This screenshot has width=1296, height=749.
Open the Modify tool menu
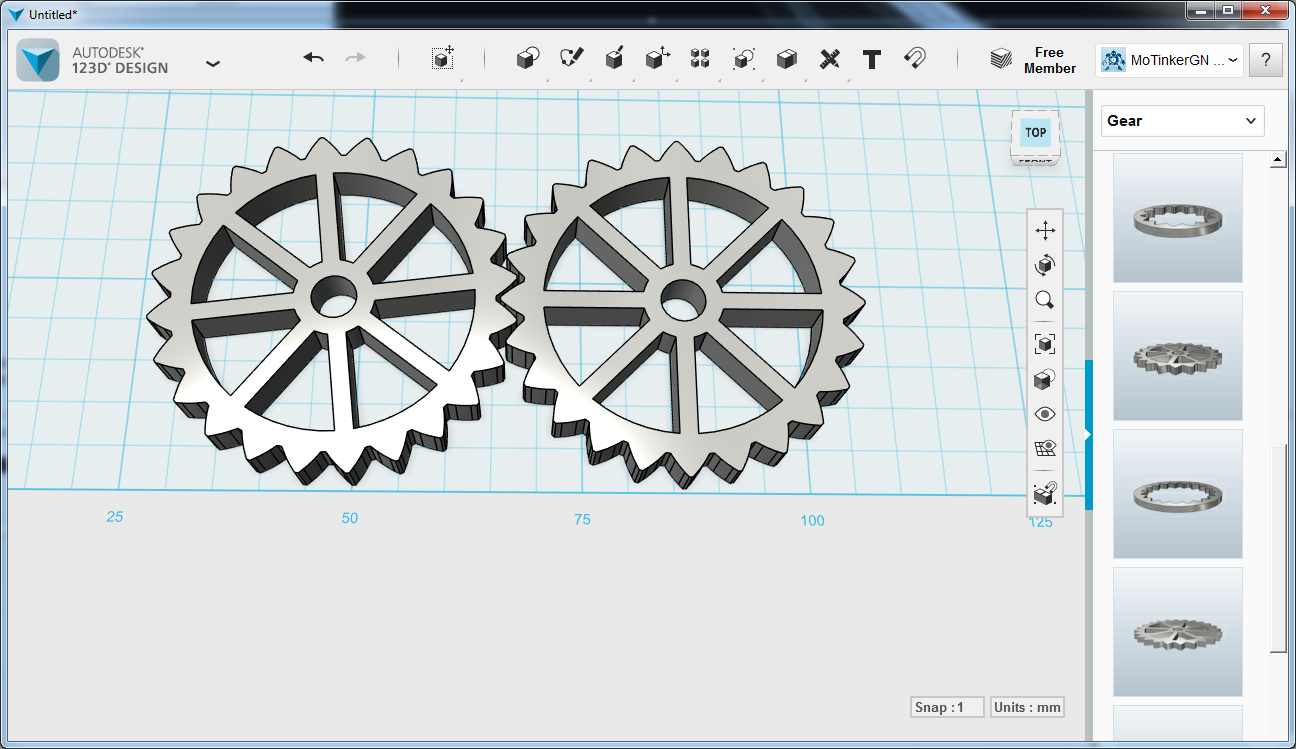657,59
